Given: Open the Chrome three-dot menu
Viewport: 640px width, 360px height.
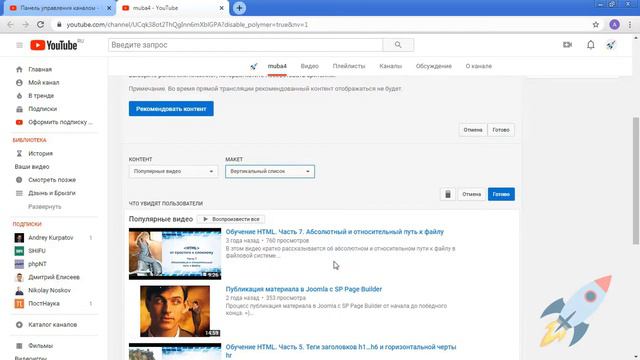Looking at the screenshot, I should (630, 24).
